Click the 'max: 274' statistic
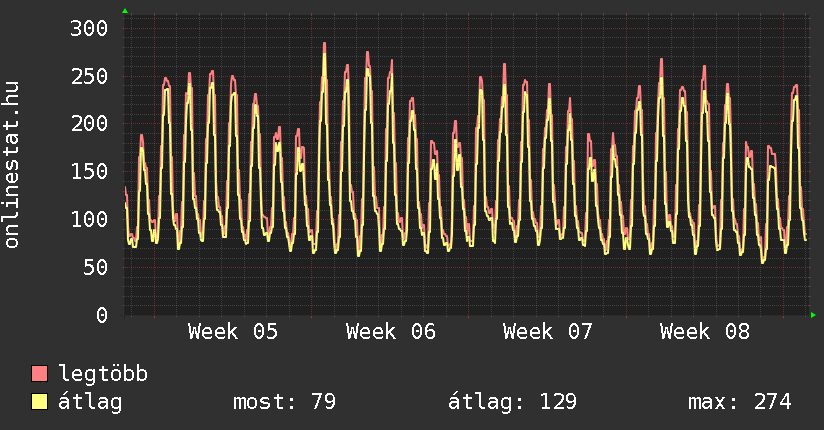 (x=739, y=402)
